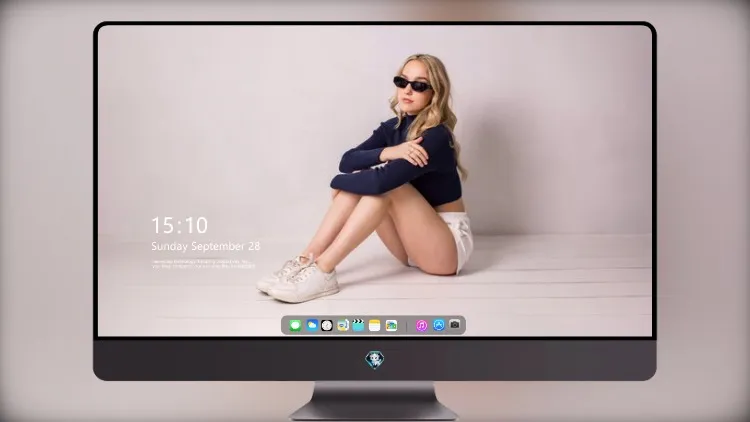Viewport: 750px width, 422px height.
Task: Open the blue App Store icon
Action: click(x=439, y=325)
